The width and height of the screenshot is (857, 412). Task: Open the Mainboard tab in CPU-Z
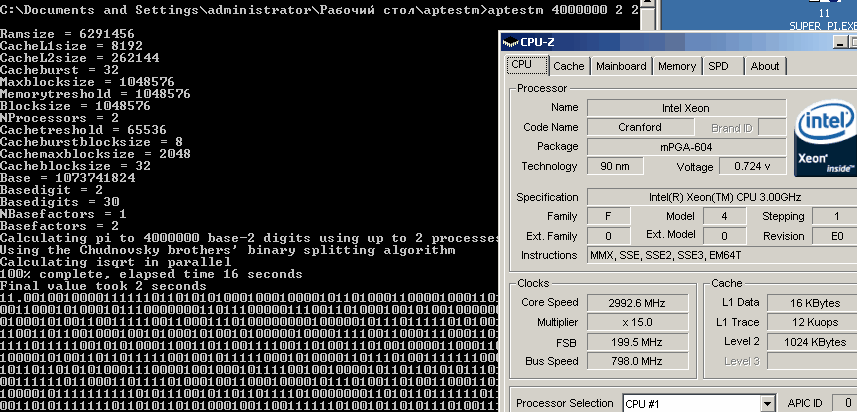[x=621, y=66]
